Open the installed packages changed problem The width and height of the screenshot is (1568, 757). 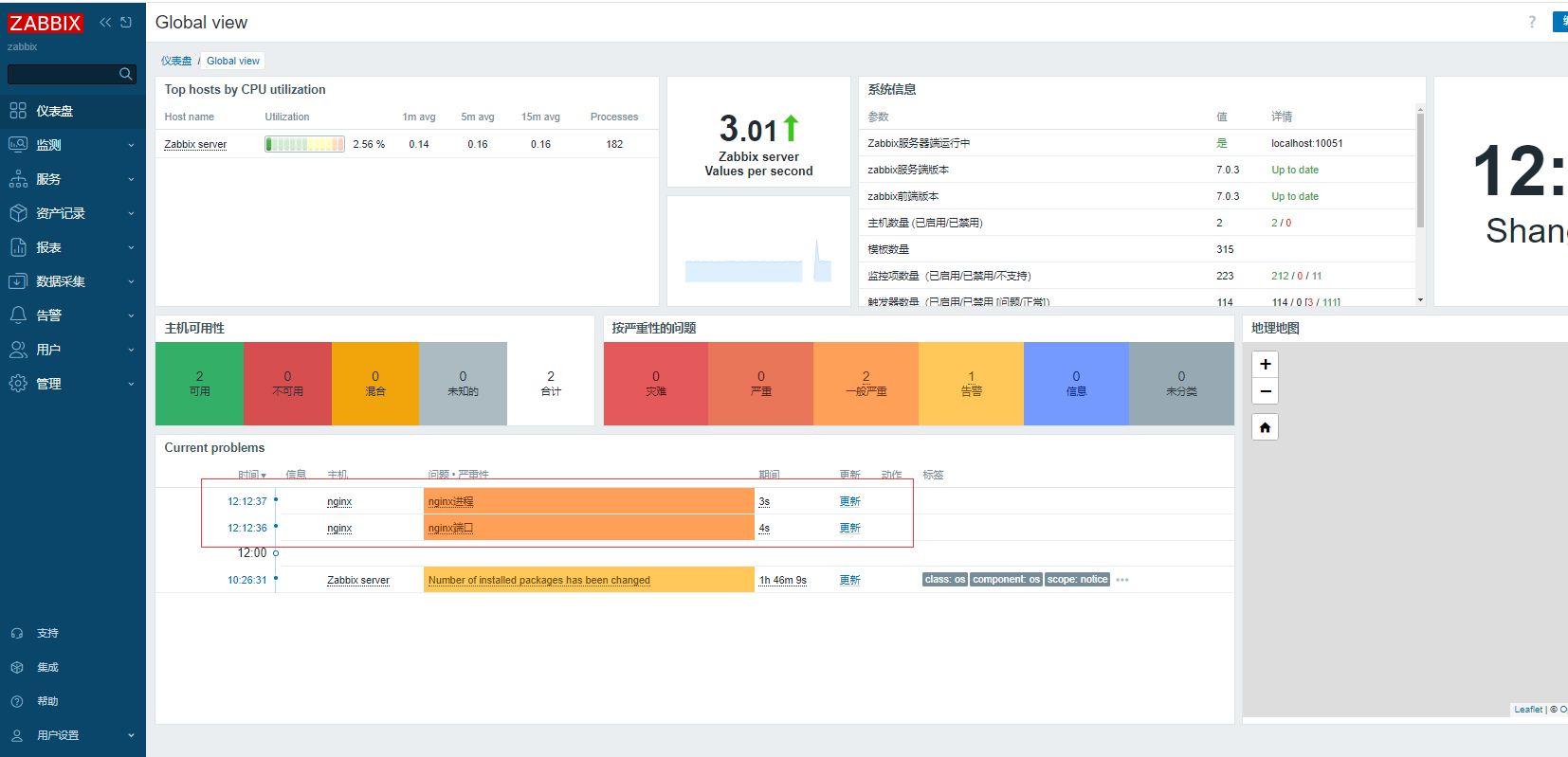click(538, 580)
